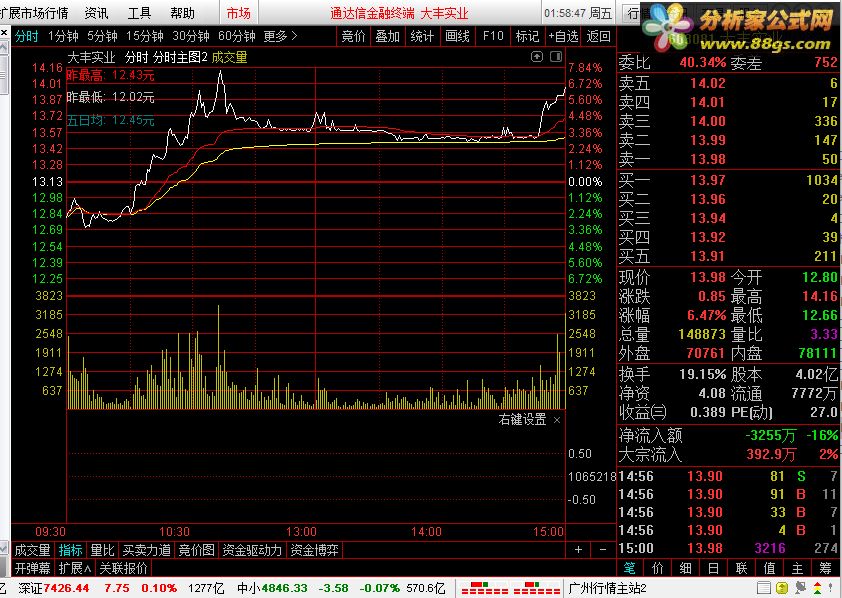This screenshot has width=842, height=598.
Task: Activate the 画线 drawing tool
Action: pyautogui.click(x=457, y=37)
